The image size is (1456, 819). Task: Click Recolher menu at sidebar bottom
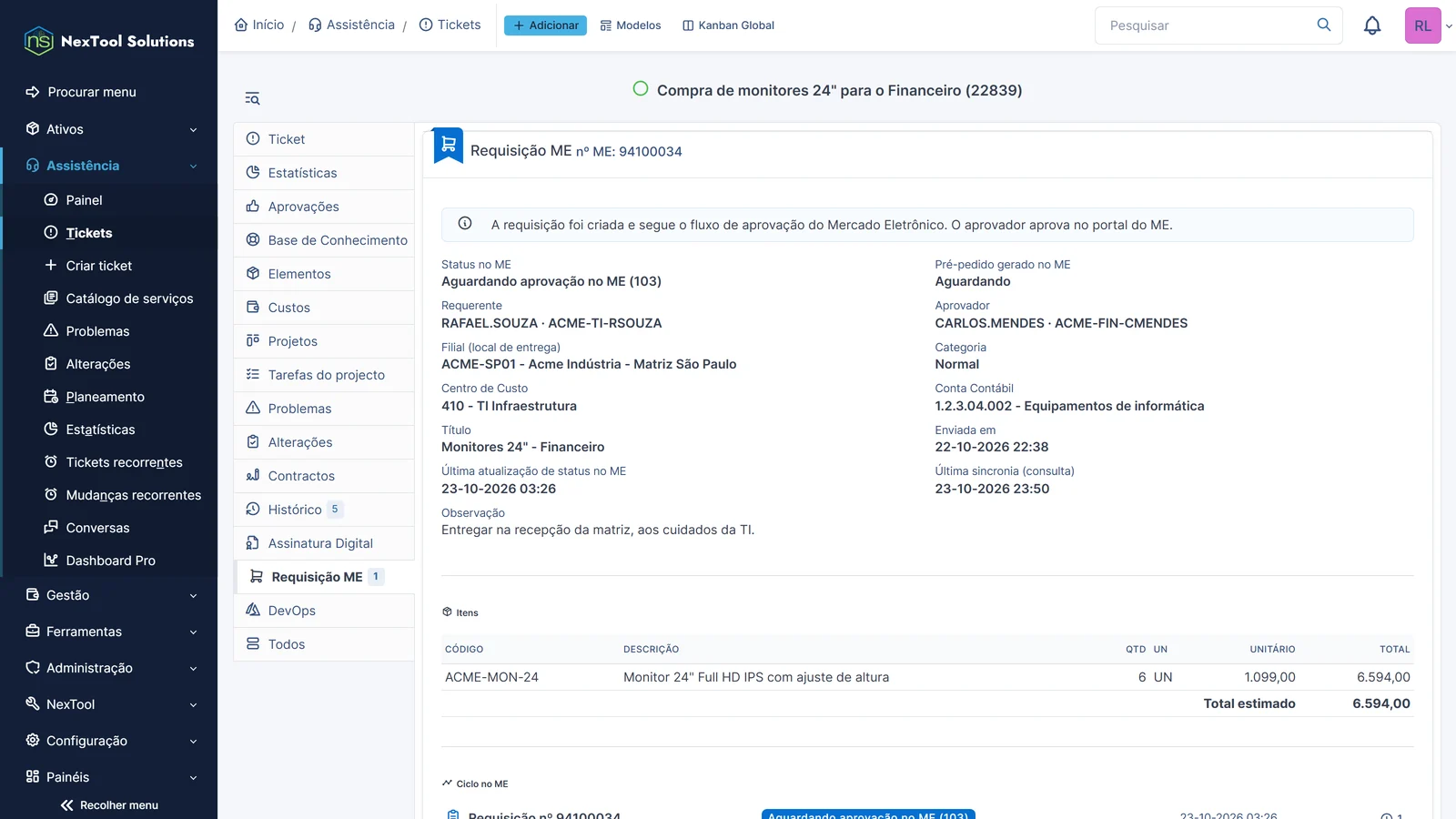click(x=109, y=805)
